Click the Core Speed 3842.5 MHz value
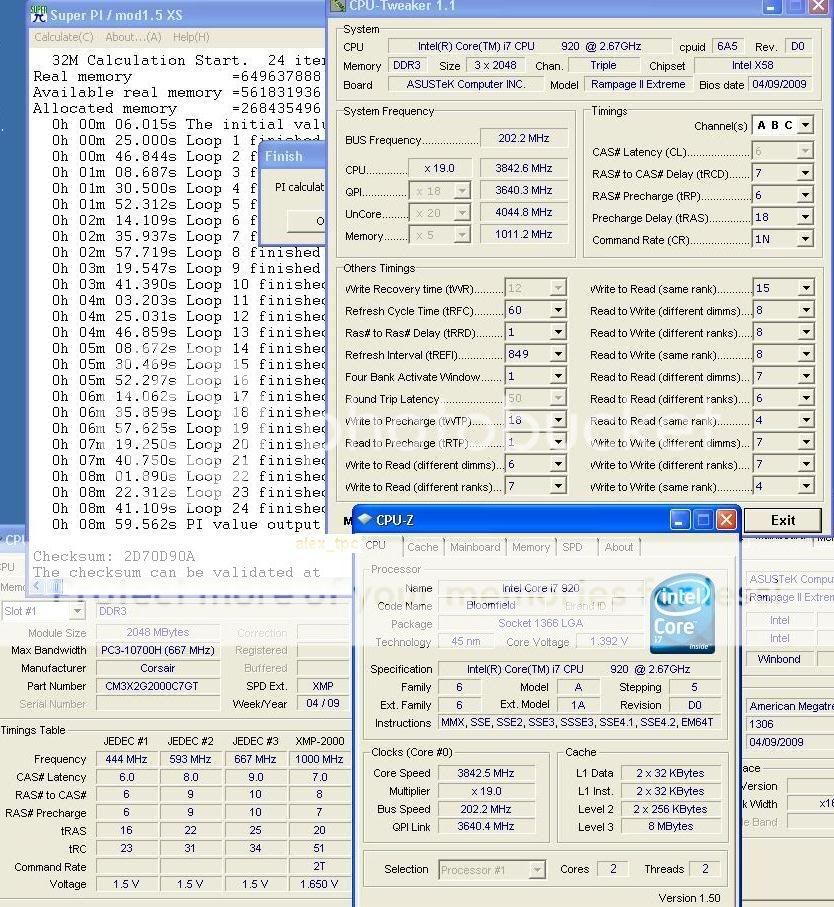 pyautogui.click(x=486, y=773)
